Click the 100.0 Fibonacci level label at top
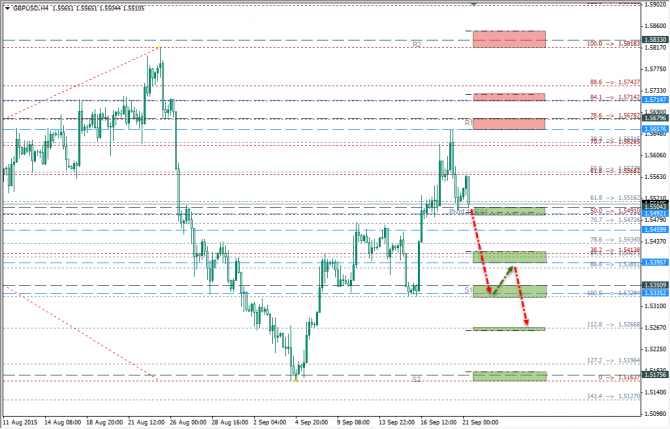Screen dimensions: 670x429 click(x=597, y=44)
